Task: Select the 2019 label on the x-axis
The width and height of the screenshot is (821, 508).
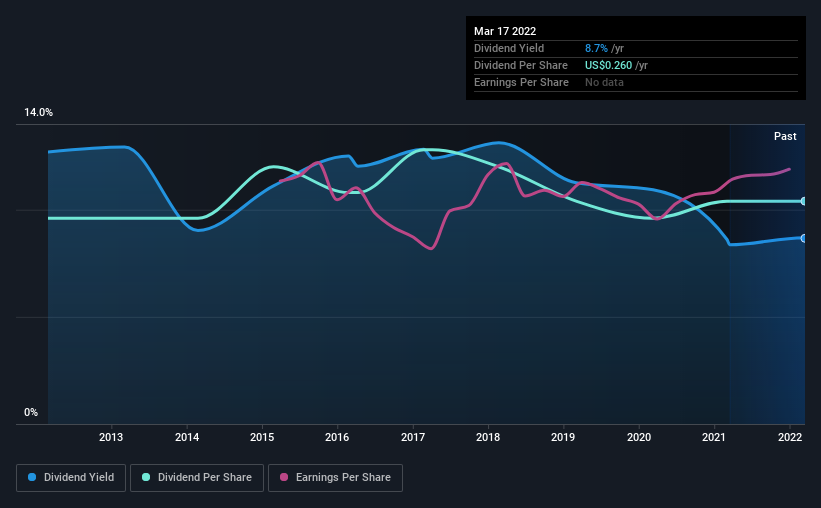Action: (x=563, y=437)
